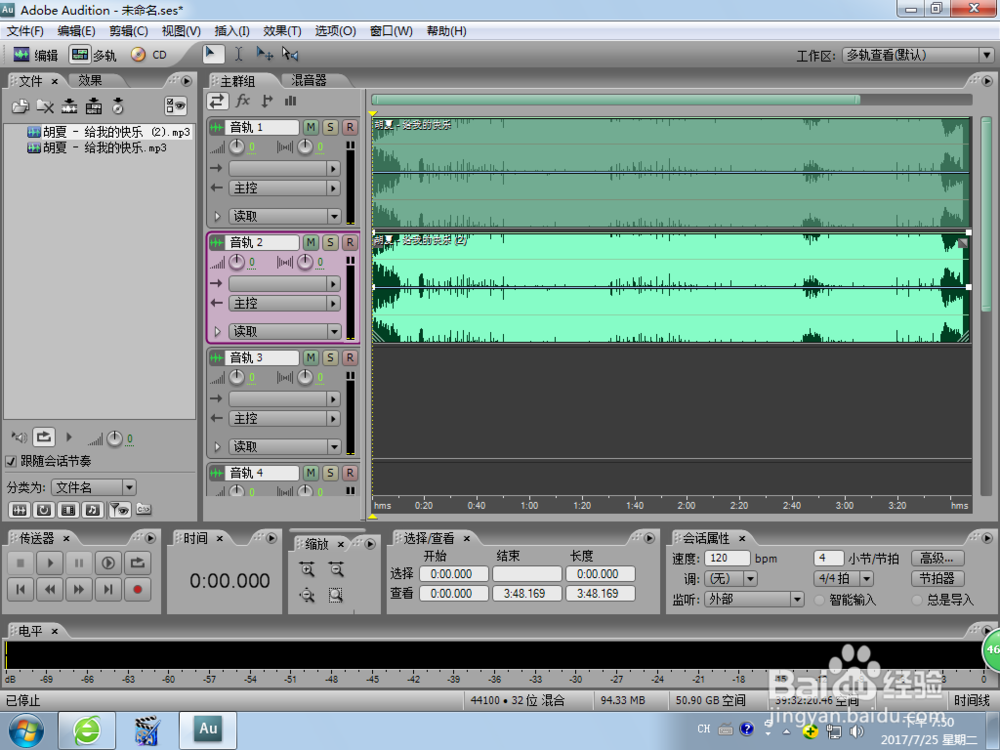Switch to the 混音器 tab

pyautogui.click(x=309, y=80)
